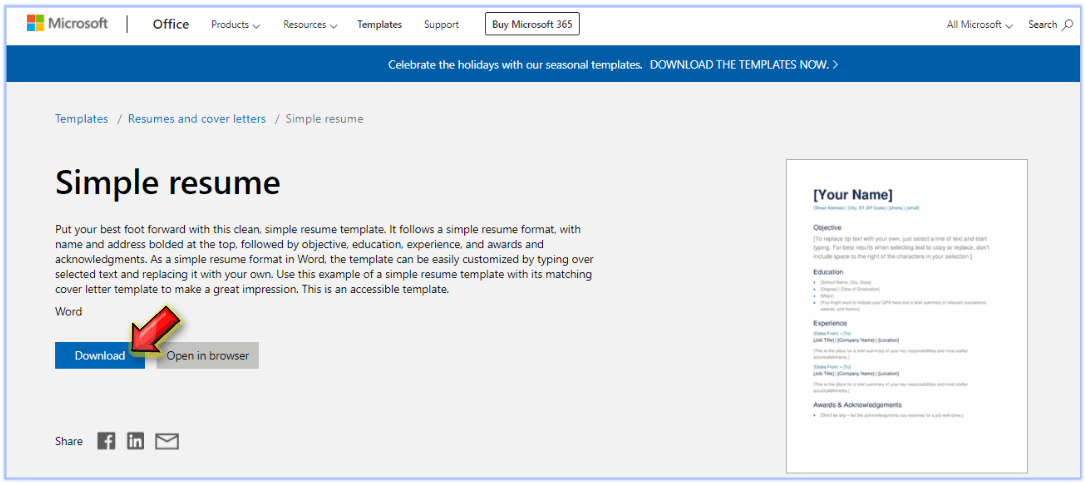Viewport: 1085px width, 484px height.
Task: Click the Simple resume breadcrumb text
Action: click(x=324, y=119)
